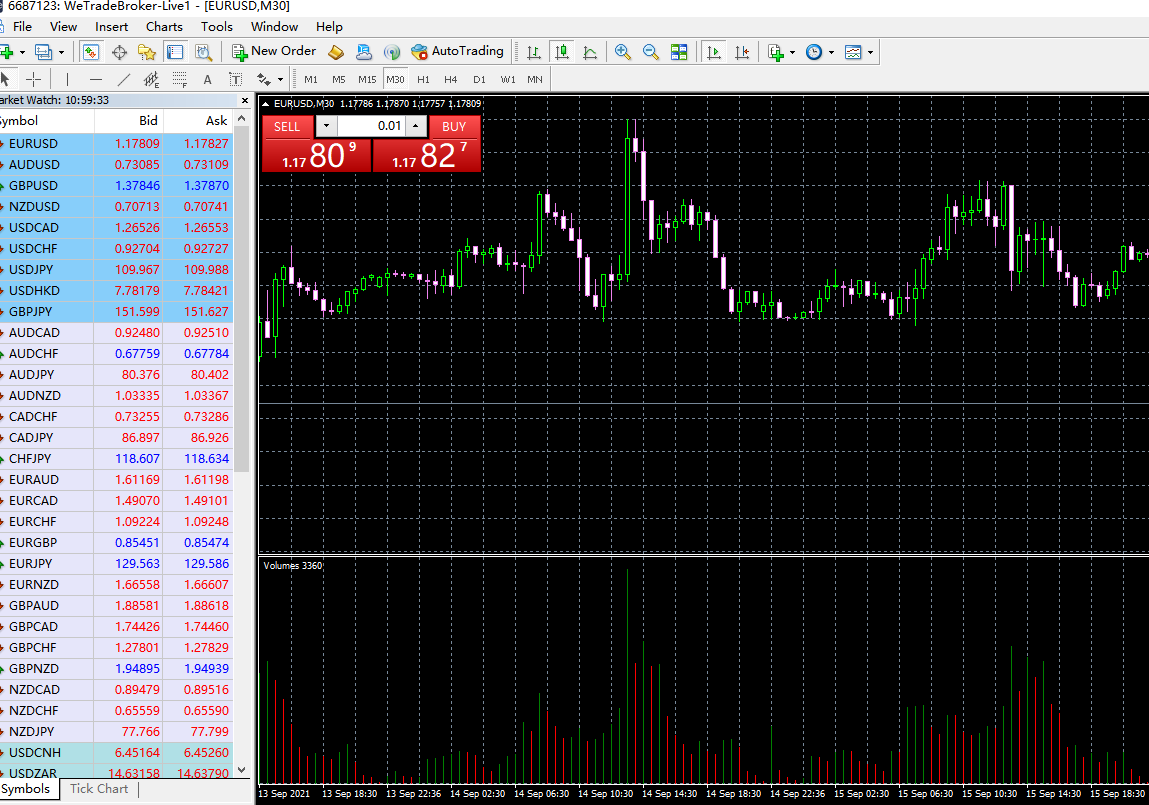Select the H4 timeframe

pos(451,79)
